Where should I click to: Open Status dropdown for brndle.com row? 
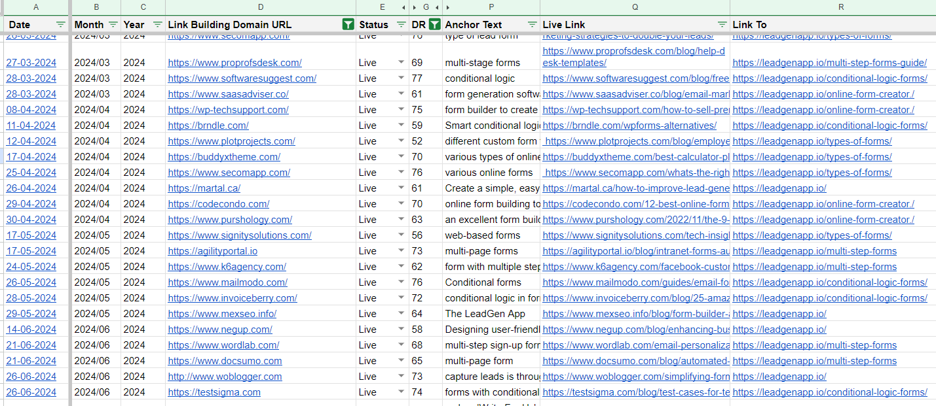[401, 125]
